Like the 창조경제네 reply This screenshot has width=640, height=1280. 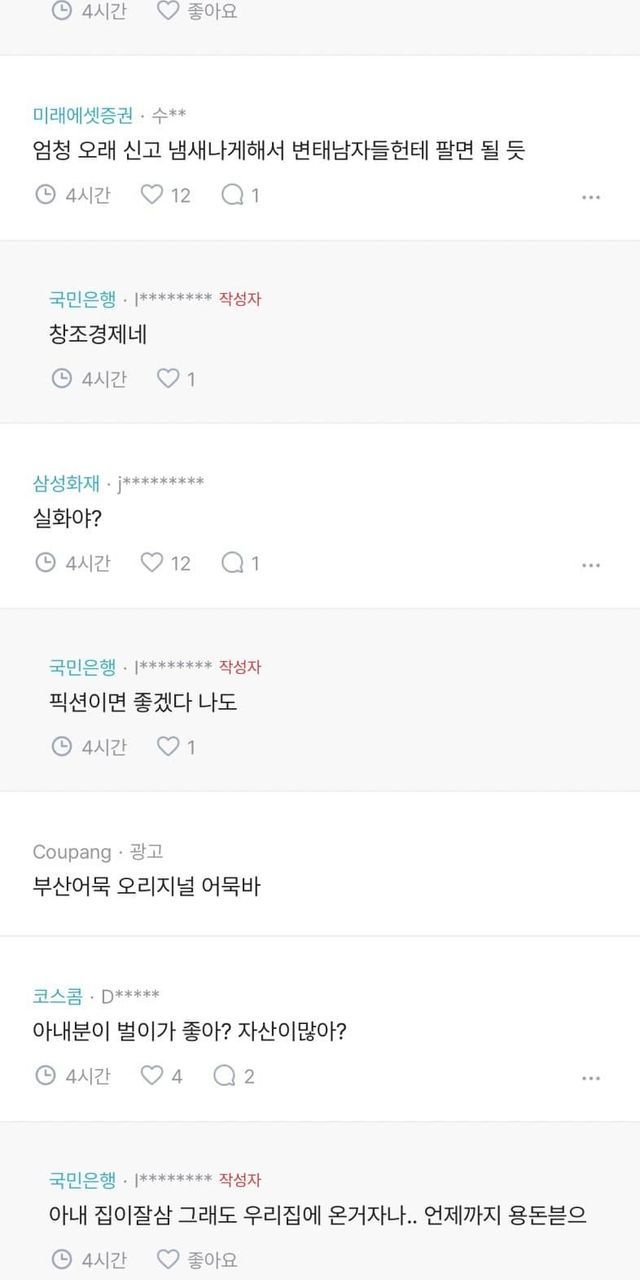169,379
